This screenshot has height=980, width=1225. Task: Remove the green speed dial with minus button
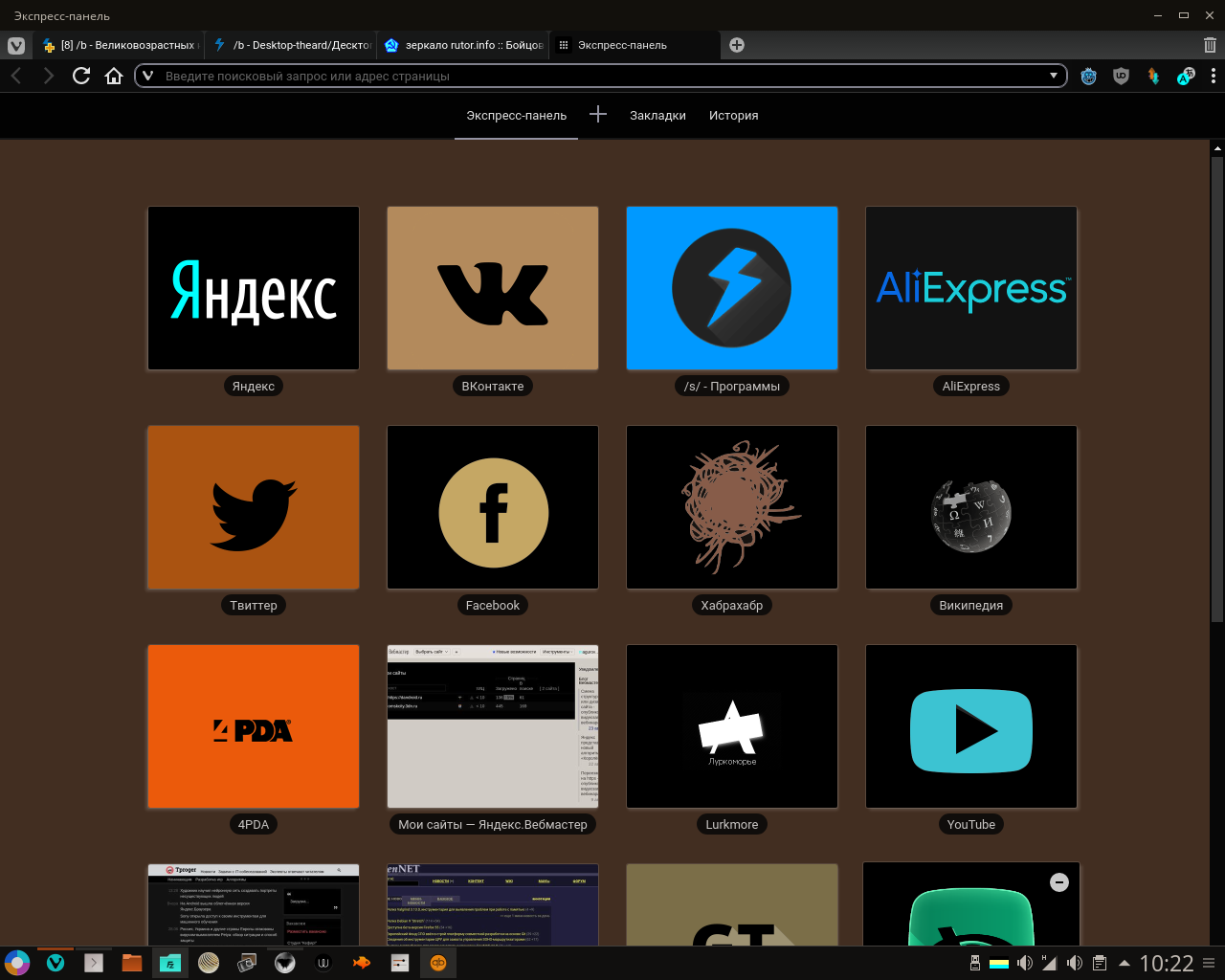pos(1059,882)
